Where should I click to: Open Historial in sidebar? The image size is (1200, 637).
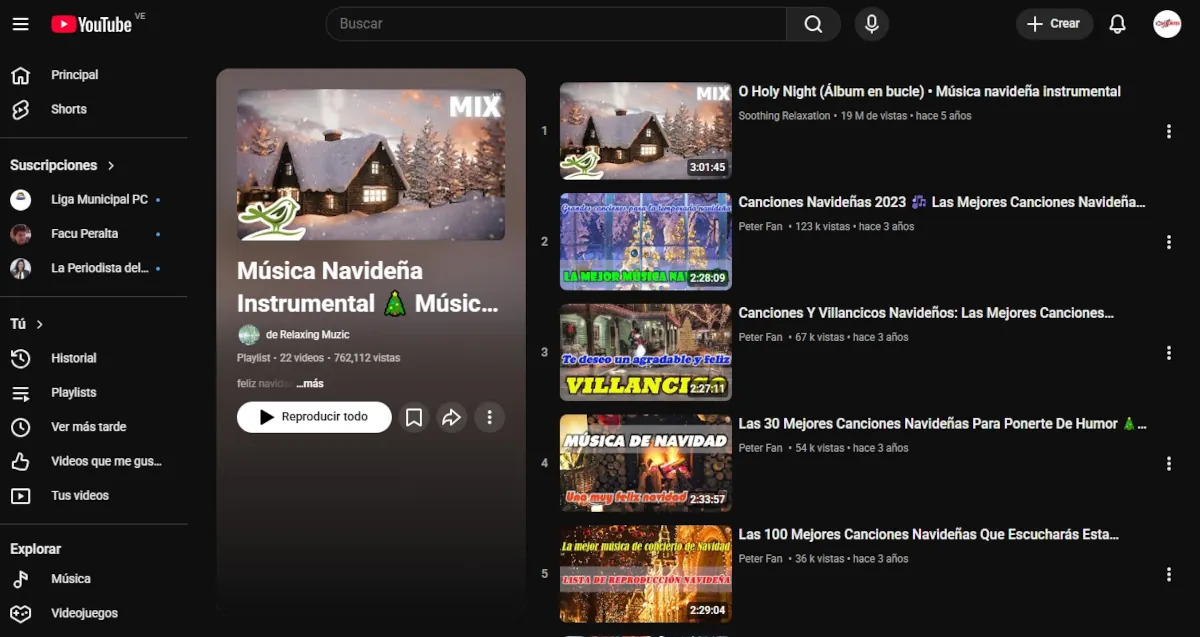click(73, 358)
